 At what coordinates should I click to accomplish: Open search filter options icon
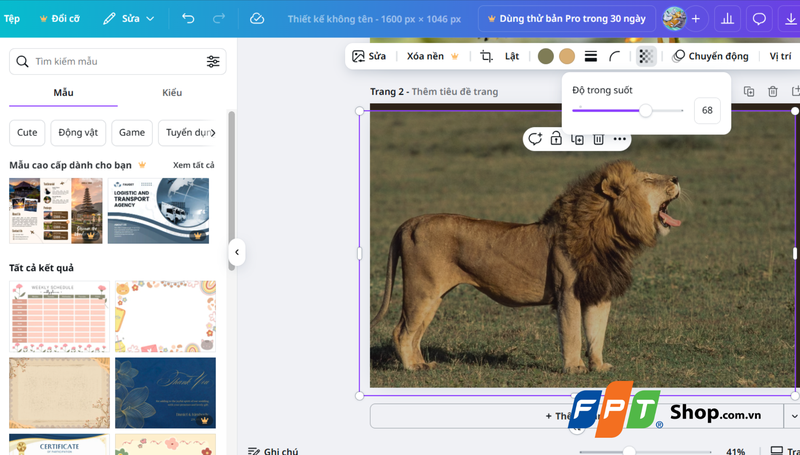pyautogui.click(x=213, y=62)
